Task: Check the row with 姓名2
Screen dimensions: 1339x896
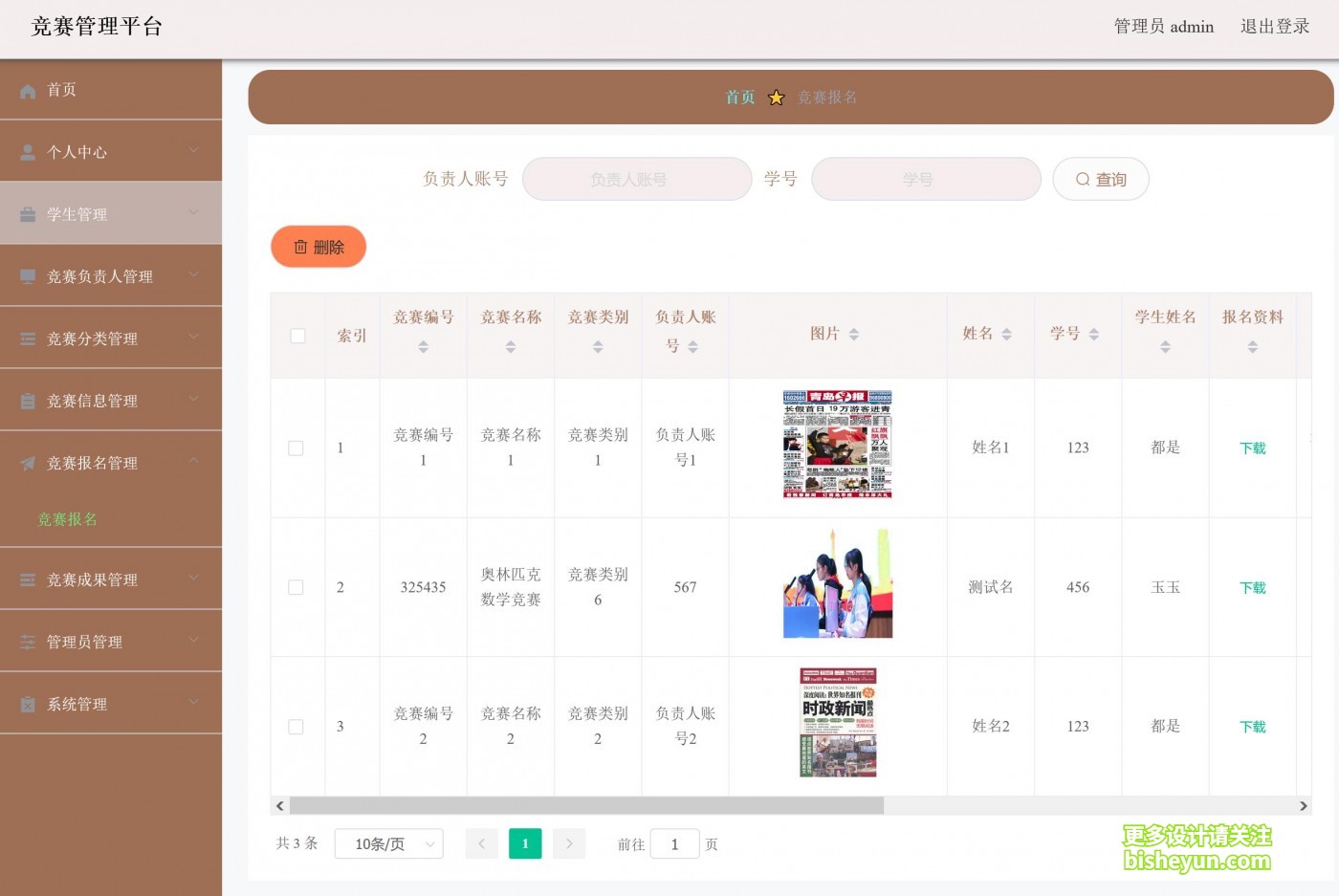Action: click(x=296, y=727)
